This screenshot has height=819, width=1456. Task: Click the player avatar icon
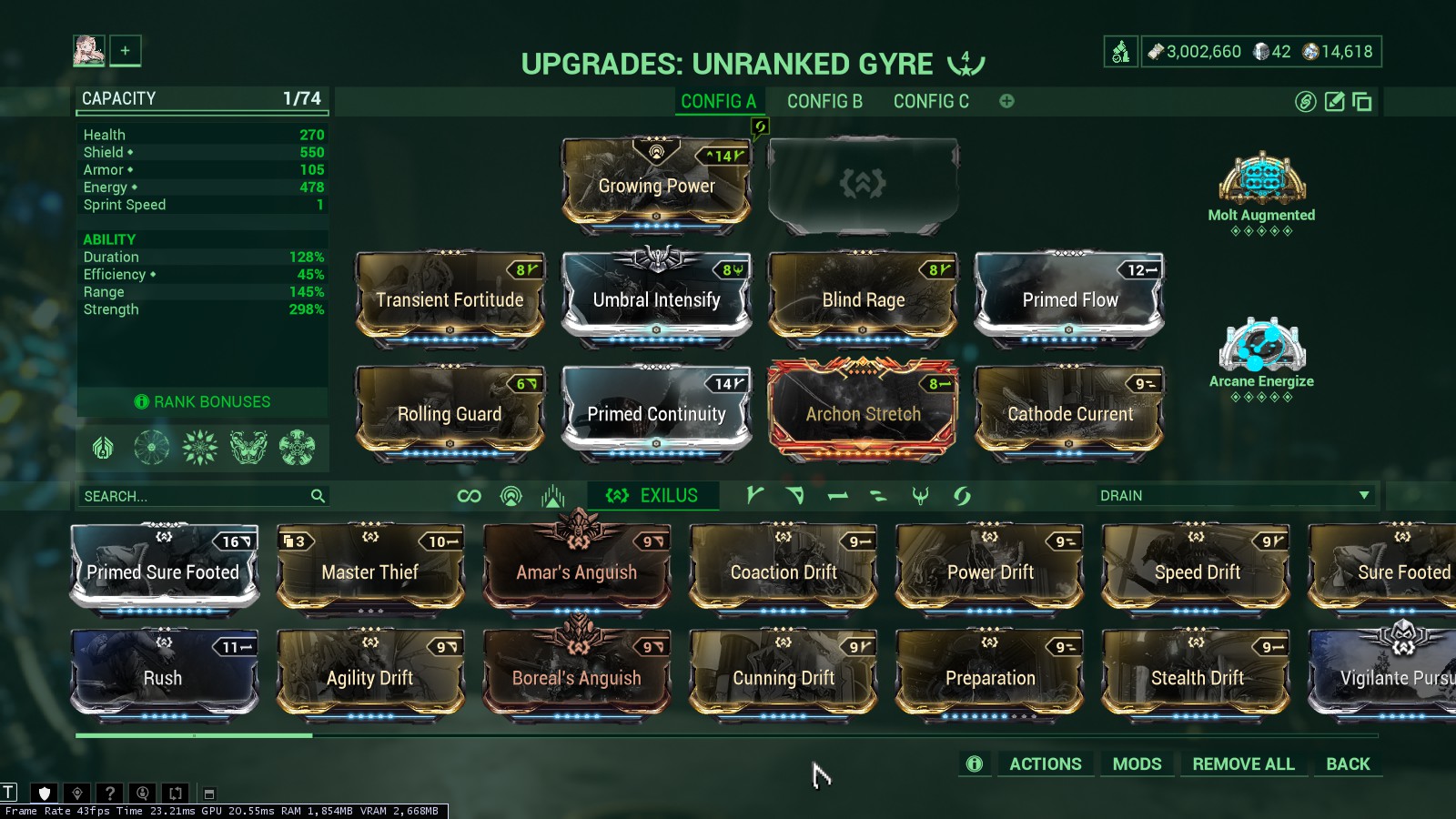pos(88,51)
